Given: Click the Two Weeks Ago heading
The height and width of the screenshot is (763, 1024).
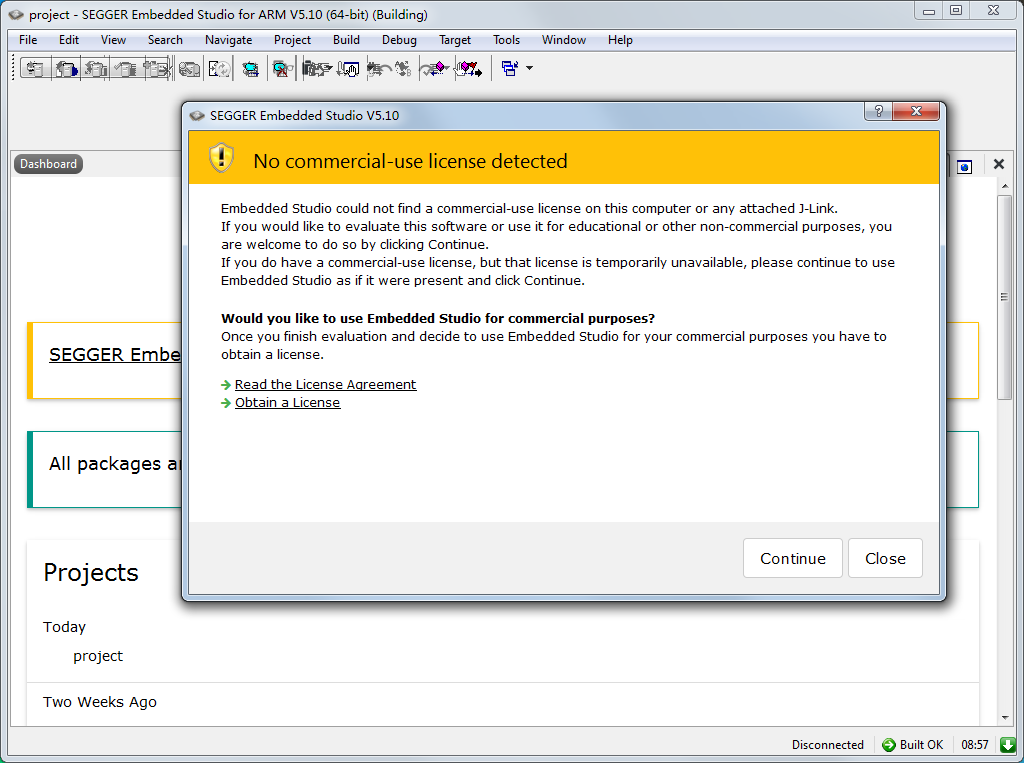Looking at the screenshot, I should tap(100, 702).
